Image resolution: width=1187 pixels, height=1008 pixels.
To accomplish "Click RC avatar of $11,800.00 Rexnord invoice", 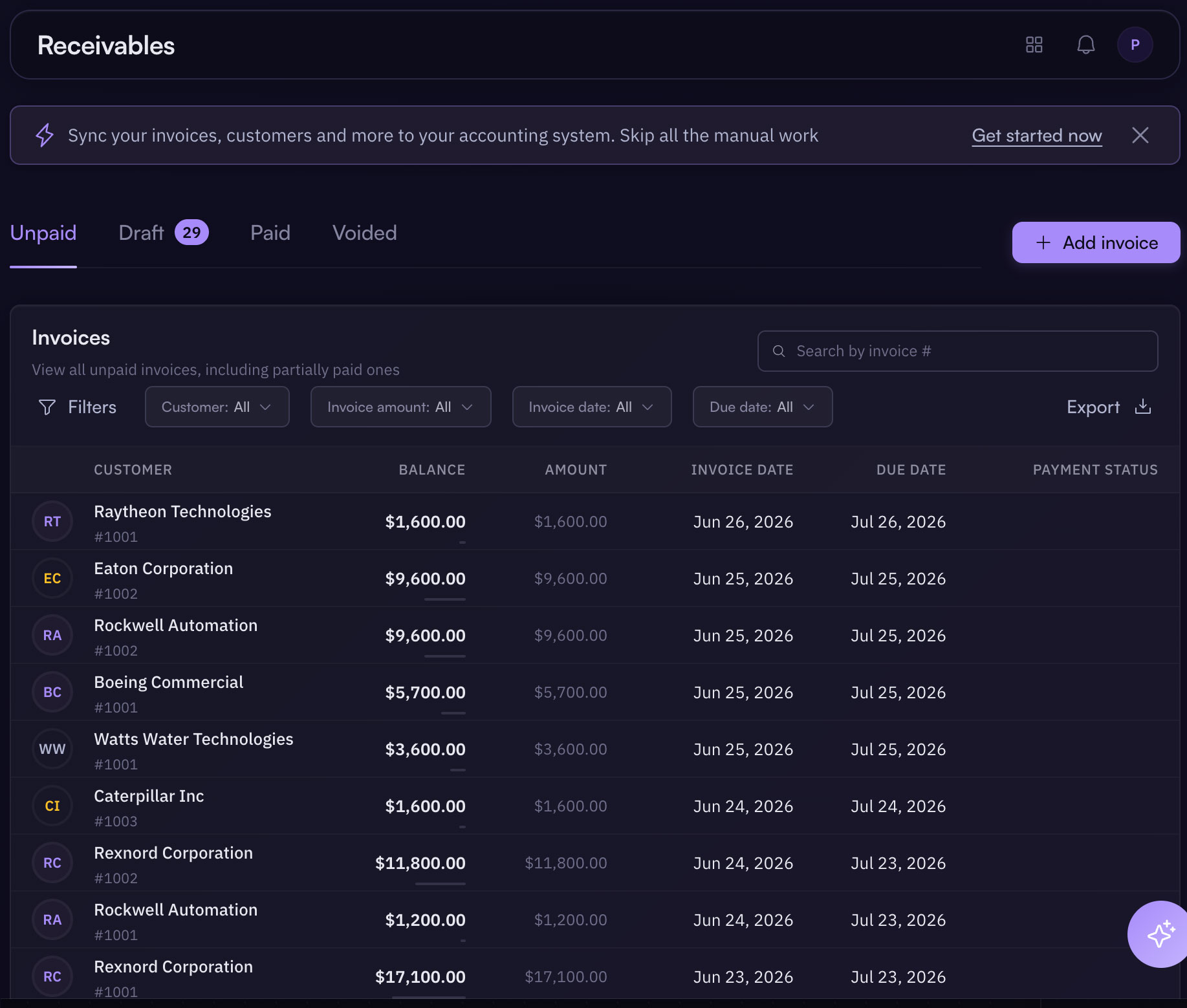I will coord(52,863).
